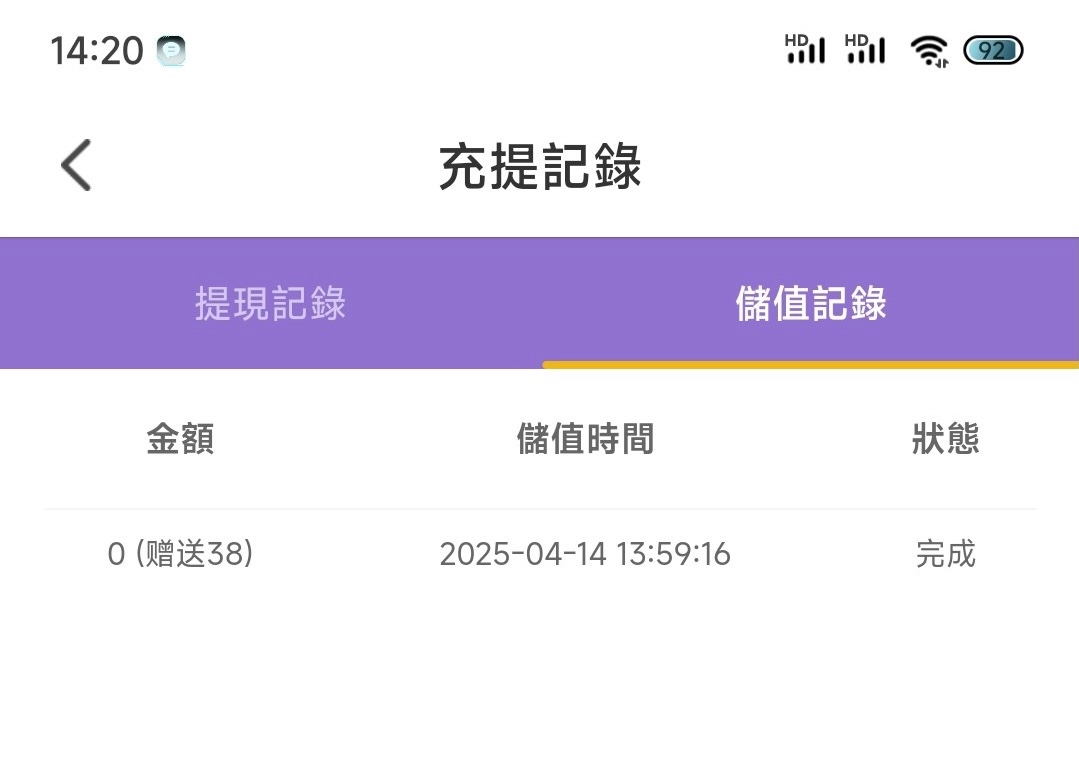Click the 金額 column header
1079x768 pixels.
(x=180, y=439)
